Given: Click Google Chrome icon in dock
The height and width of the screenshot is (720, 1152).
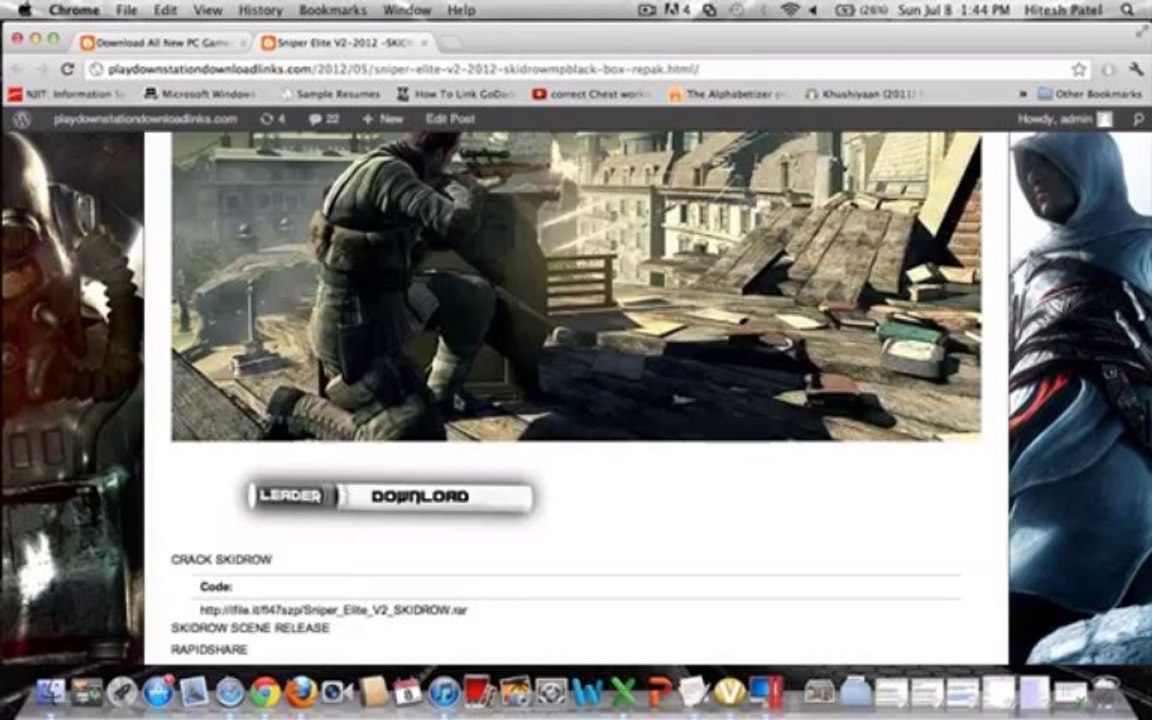Looking at the screenshot, I should (x=265, y=693).
